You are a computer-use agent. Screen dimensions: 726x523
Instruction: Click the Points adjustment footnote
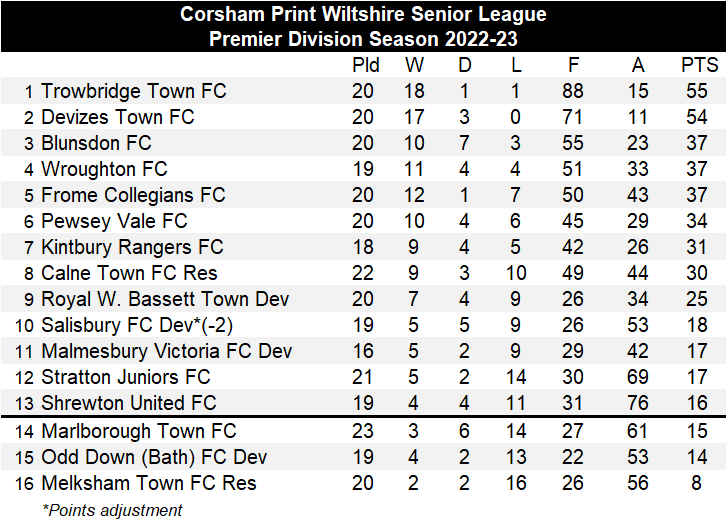coord(112,510)
